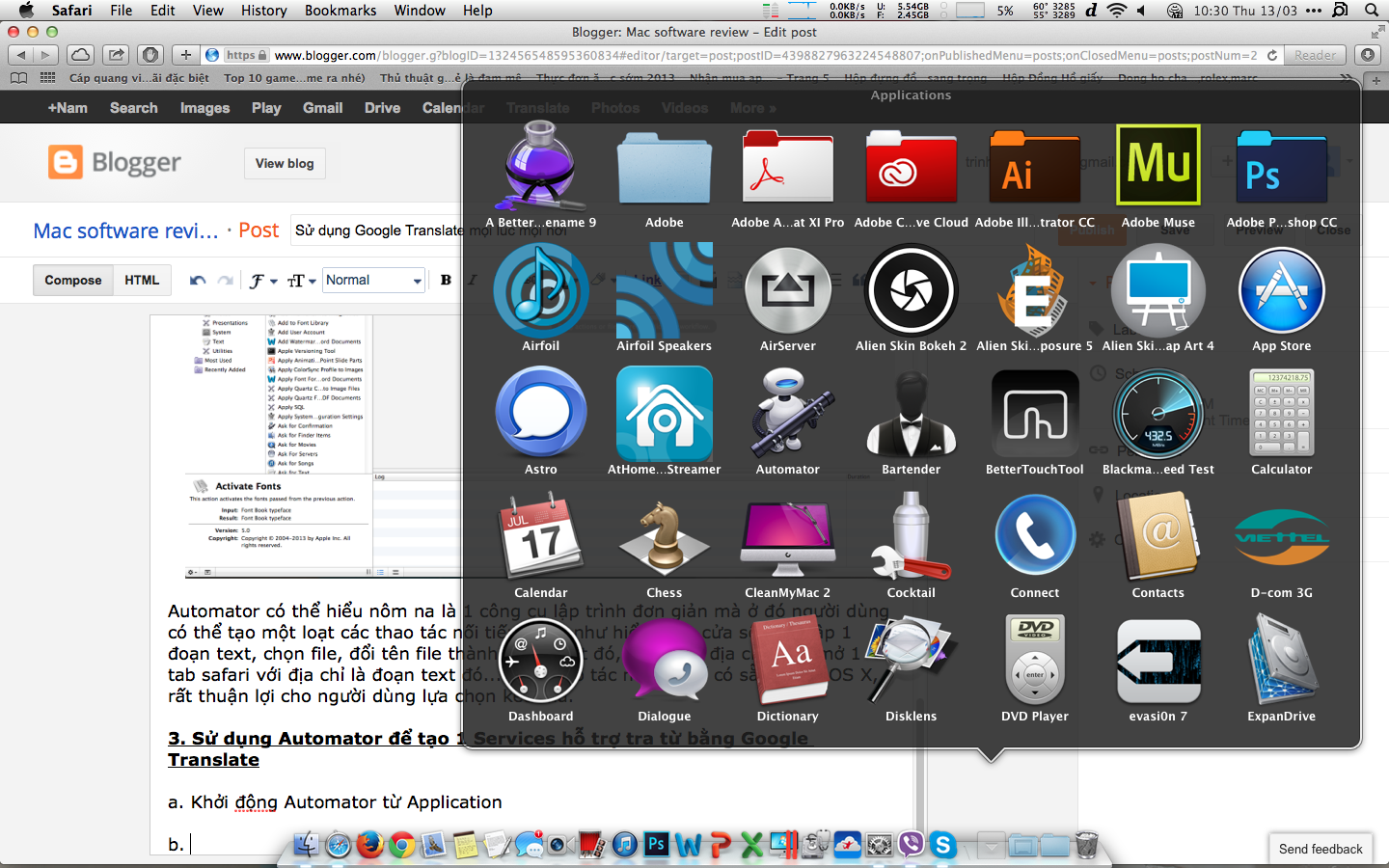Viewport: 1389px width, 868px height.
Task: Open Alien Skin Bokeh 2
Action: click(x=912, y=289)
